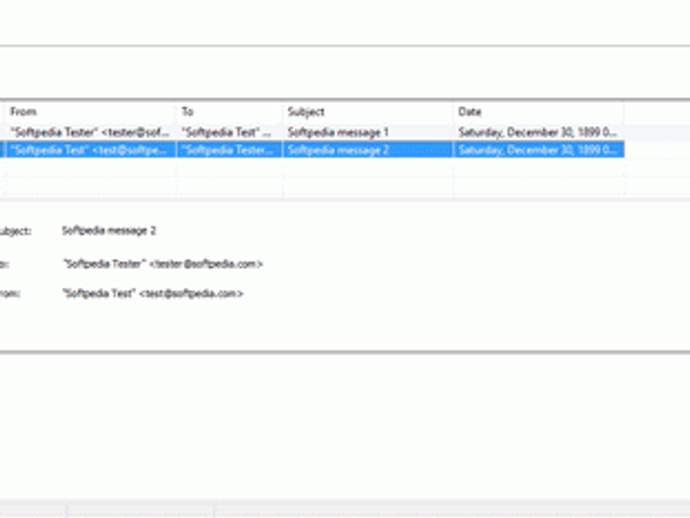Sort messages by the To column header
Screen dimensions: 690x518
click(x=229, y=112)
